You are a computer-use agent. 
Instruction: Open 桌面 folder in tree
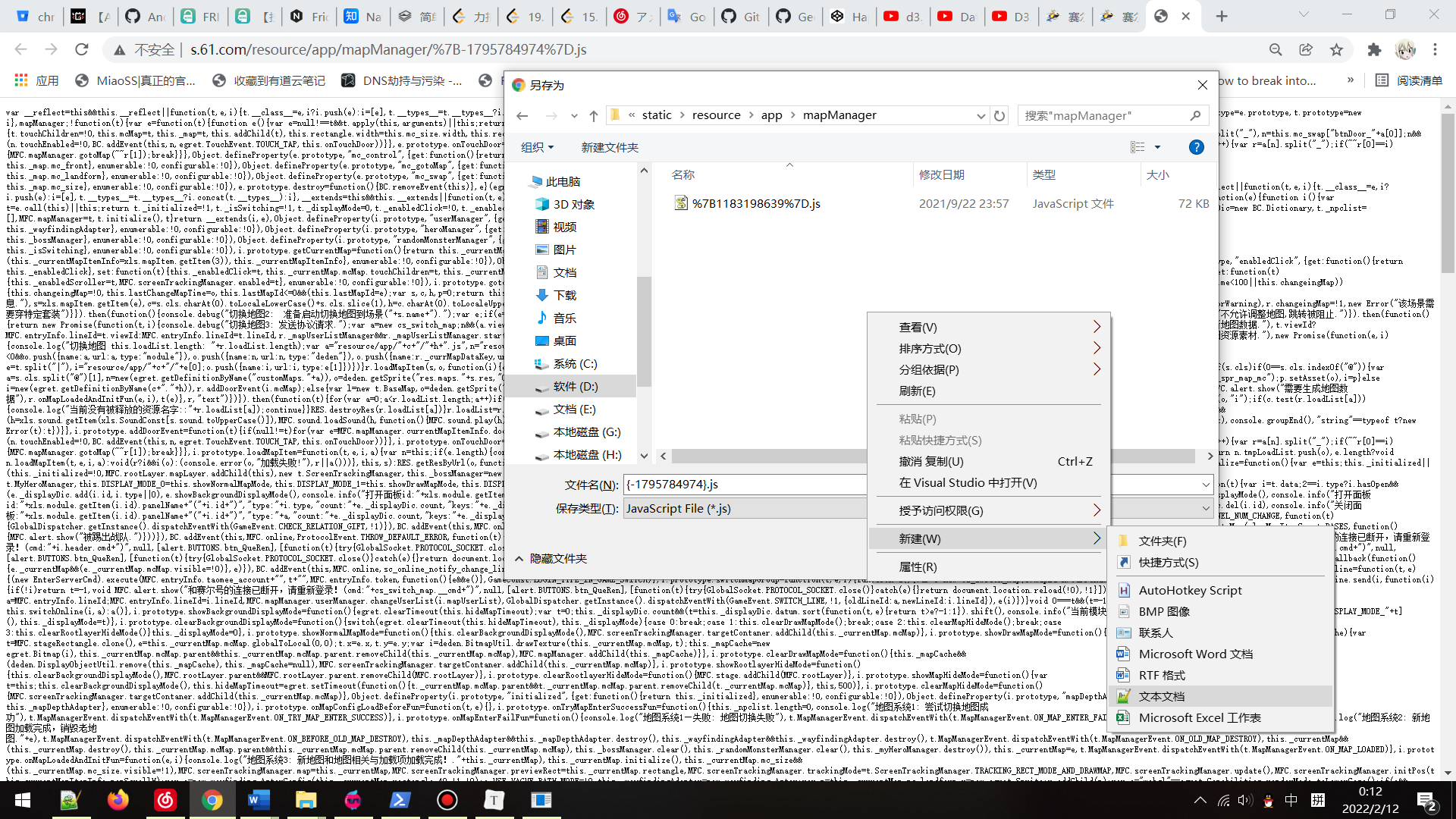pos(564,340)
